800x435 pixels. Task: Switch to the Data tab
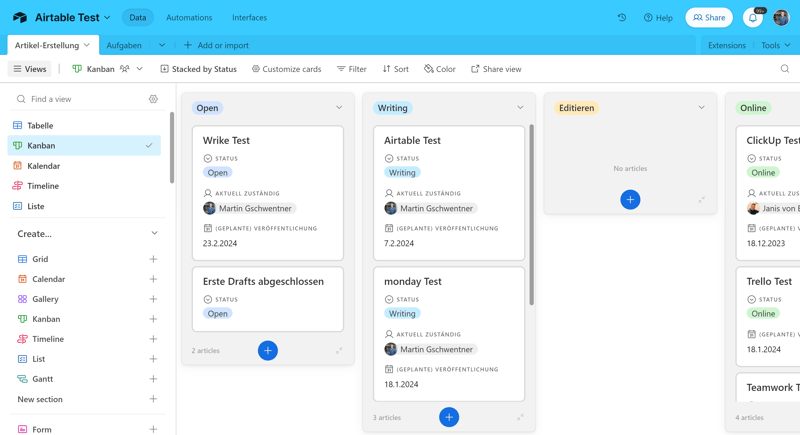pyautogui.click(x=138, y=17)
